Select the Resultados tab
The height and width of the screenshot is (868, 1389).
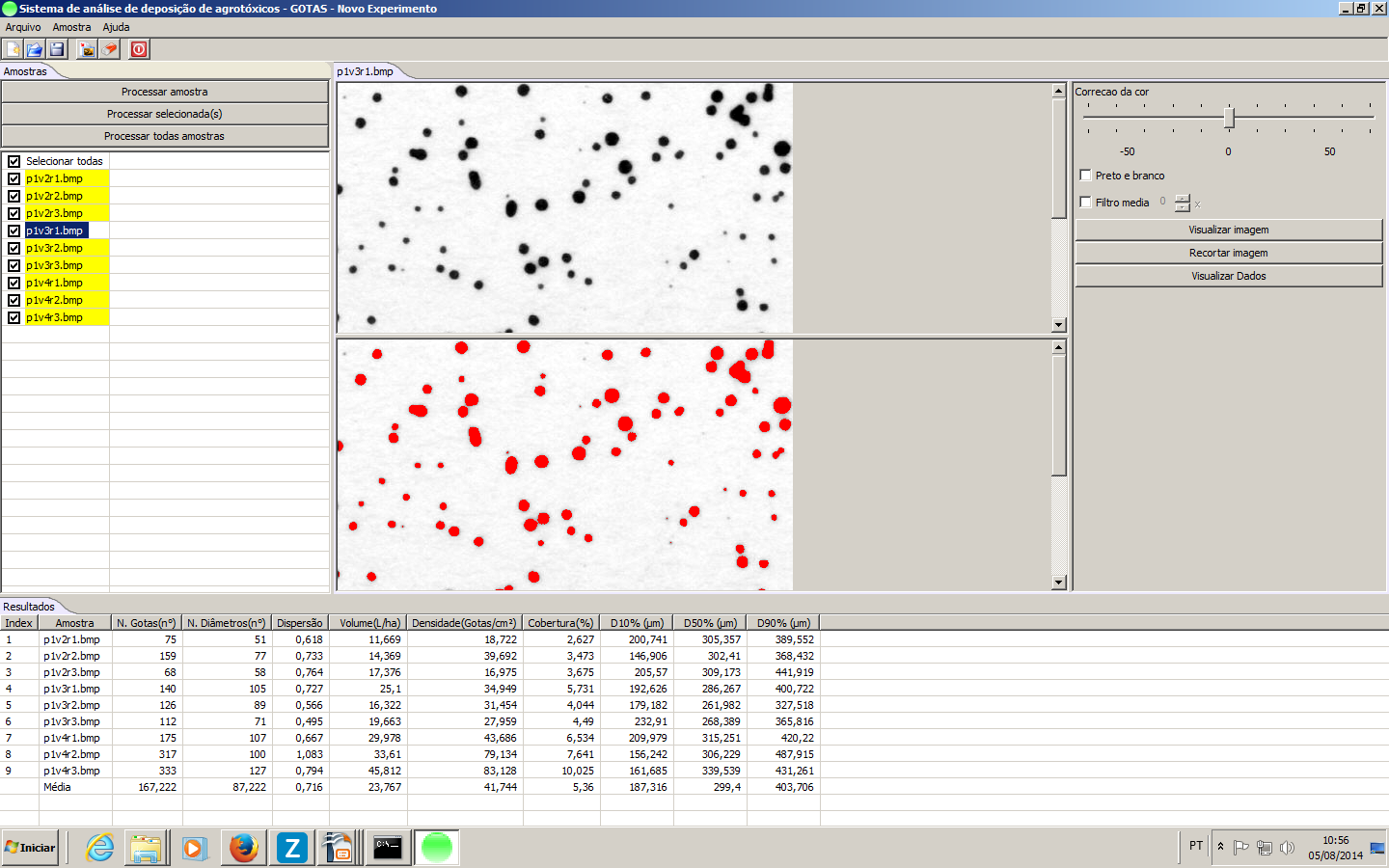[30, 607]
